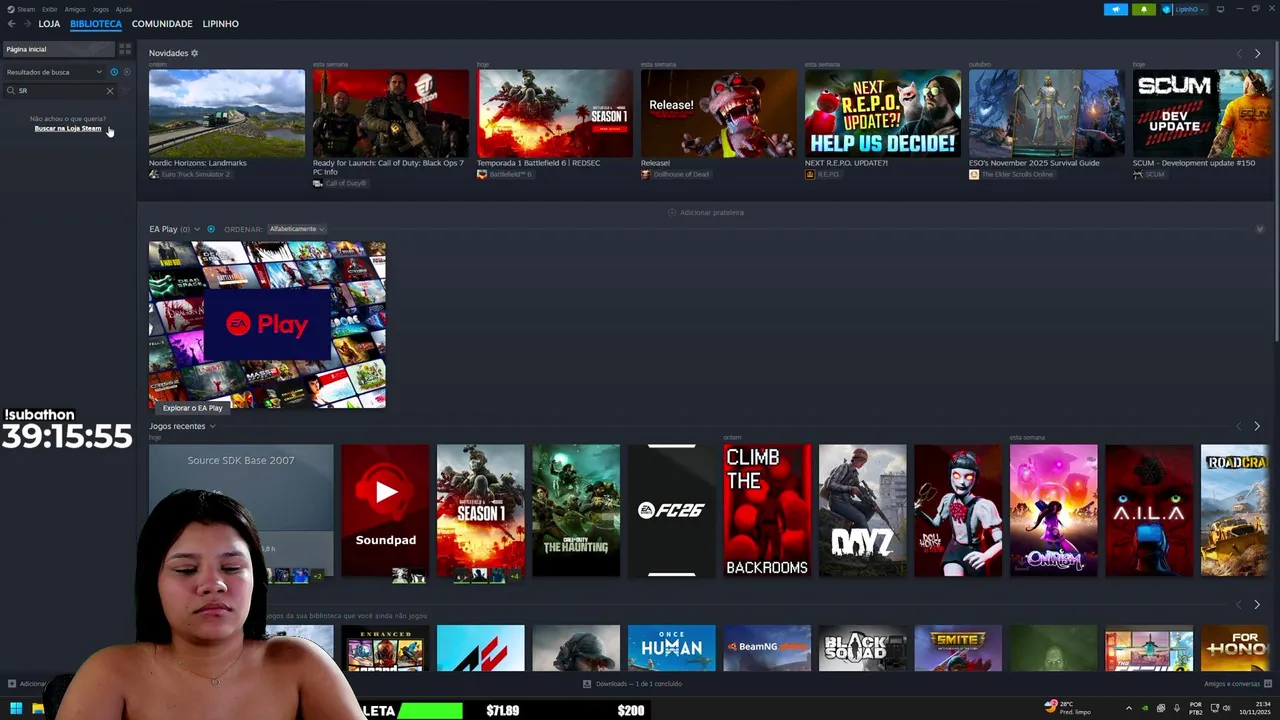Image resolution: width=1280 pixels, height=720 pixels.
Task: Select DayZ game cover
Action: (x=863, y=510)
